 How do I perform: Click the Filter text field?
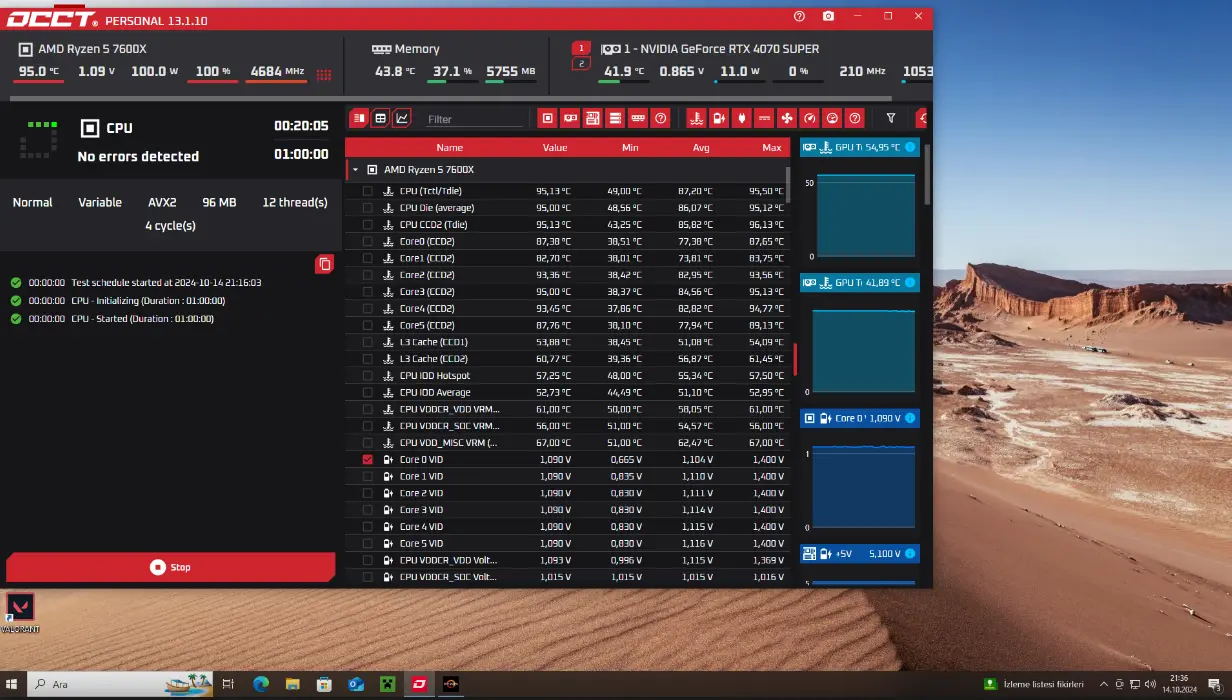click(474, 119)
